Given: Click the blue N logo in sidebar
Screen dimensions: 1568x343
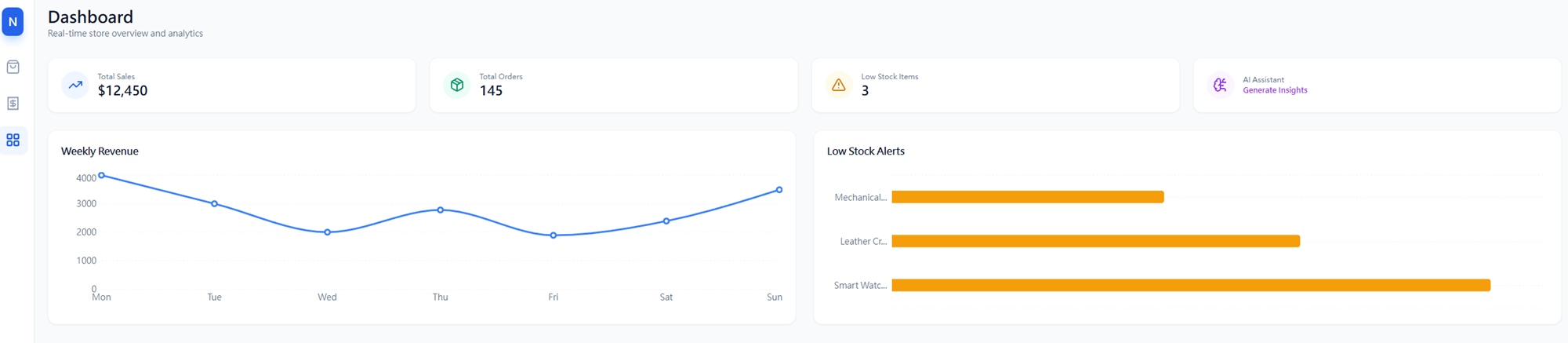Looking at the screenshot, I should click(13, 22).
